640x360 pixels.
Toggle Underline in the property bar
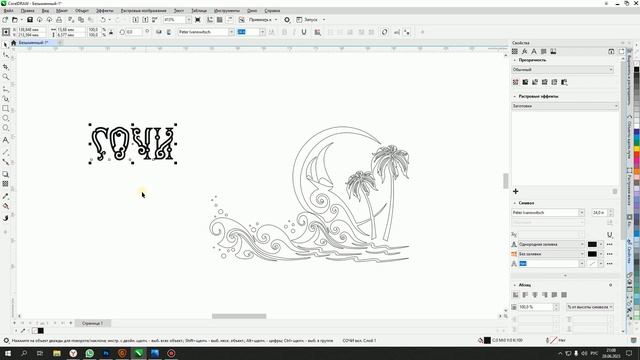tap(304, 32)
